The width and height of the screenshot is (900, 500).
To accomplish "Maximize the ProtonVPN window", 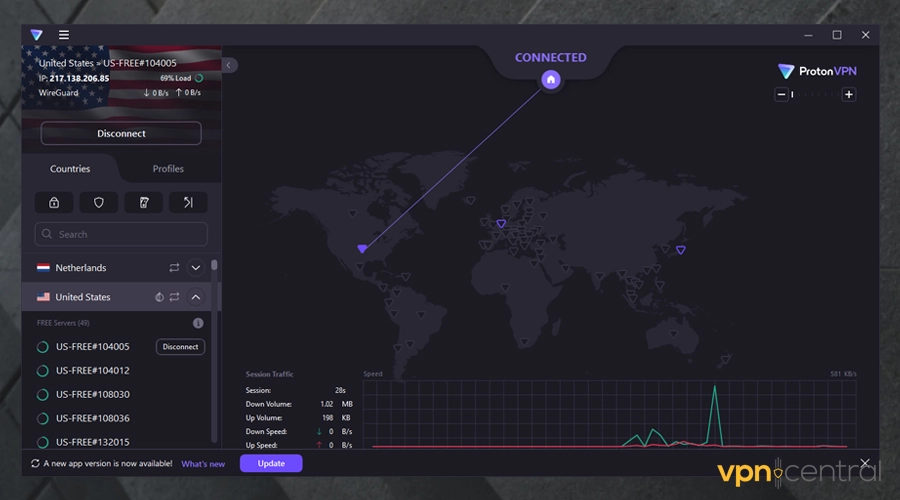I will 837,35.
